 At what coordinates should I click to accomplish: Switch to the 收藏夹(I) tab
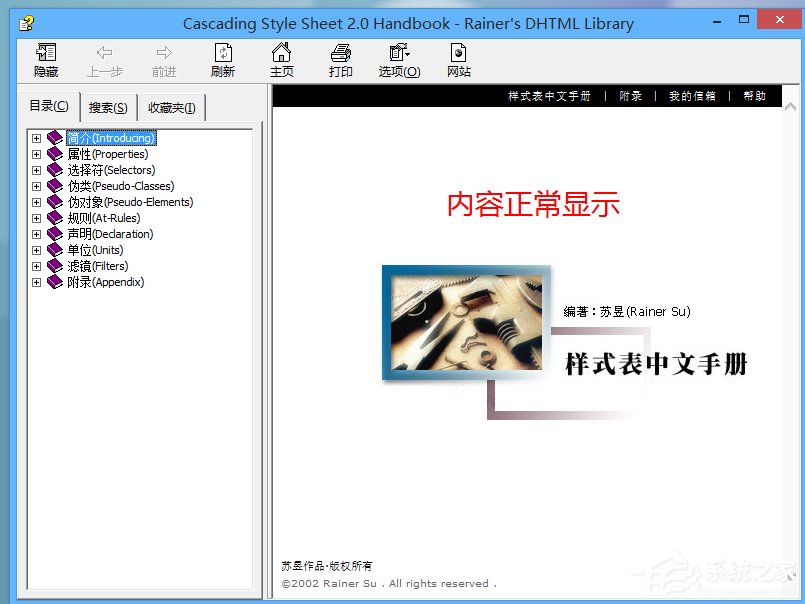coord(172,107)
